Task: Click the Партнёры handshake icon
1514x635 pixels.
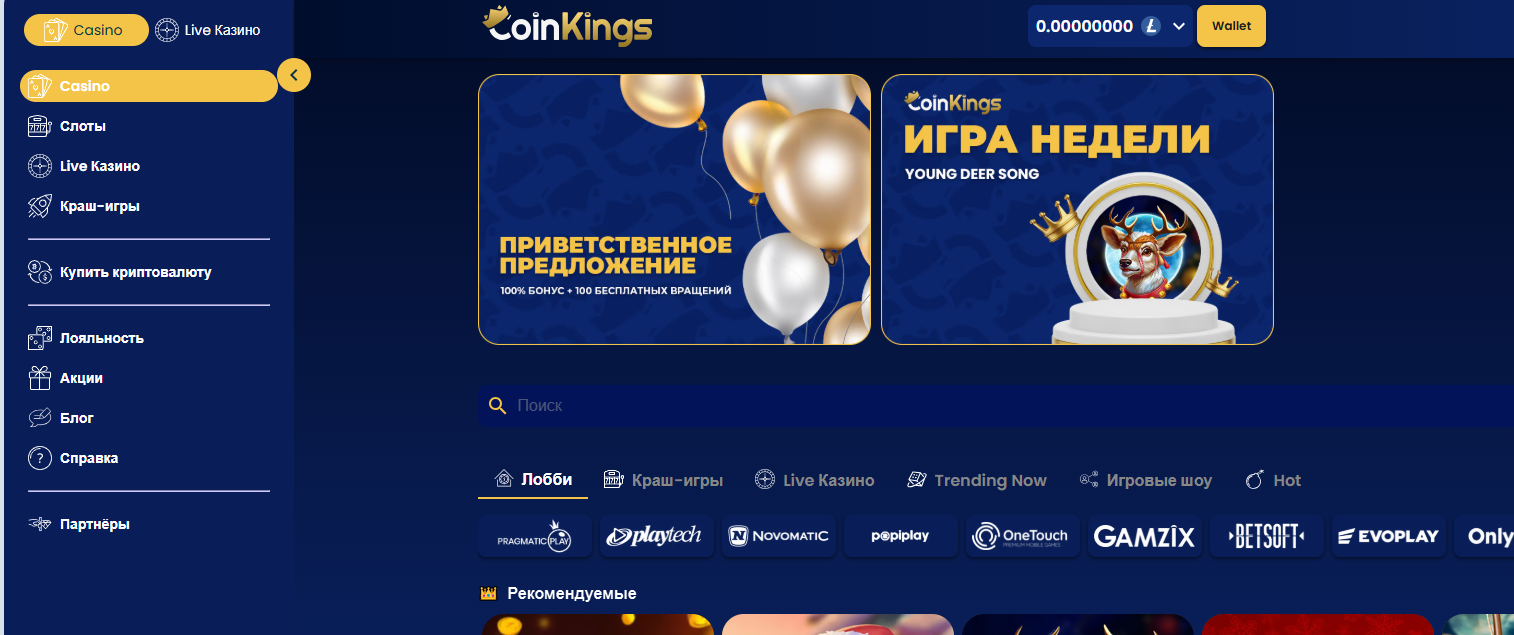Action: point(39,524)
